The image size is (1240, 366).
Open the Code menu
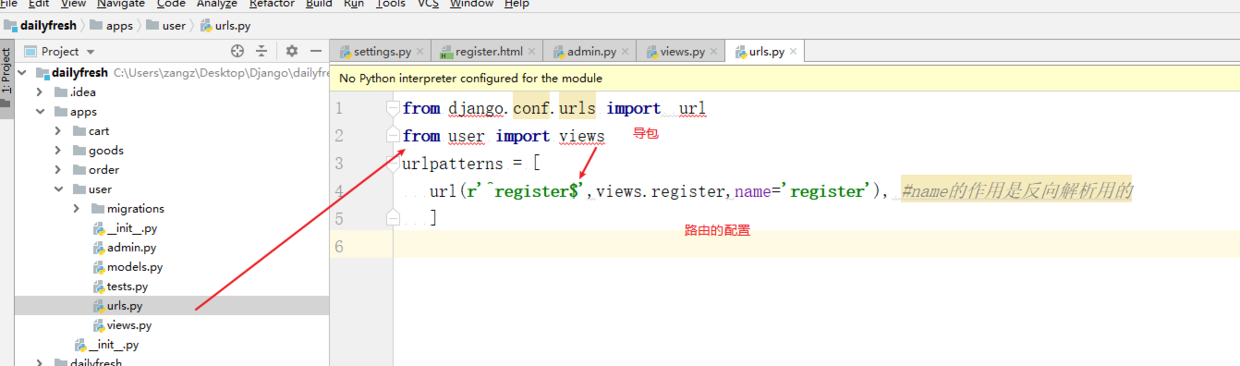[x=171, y=4]
